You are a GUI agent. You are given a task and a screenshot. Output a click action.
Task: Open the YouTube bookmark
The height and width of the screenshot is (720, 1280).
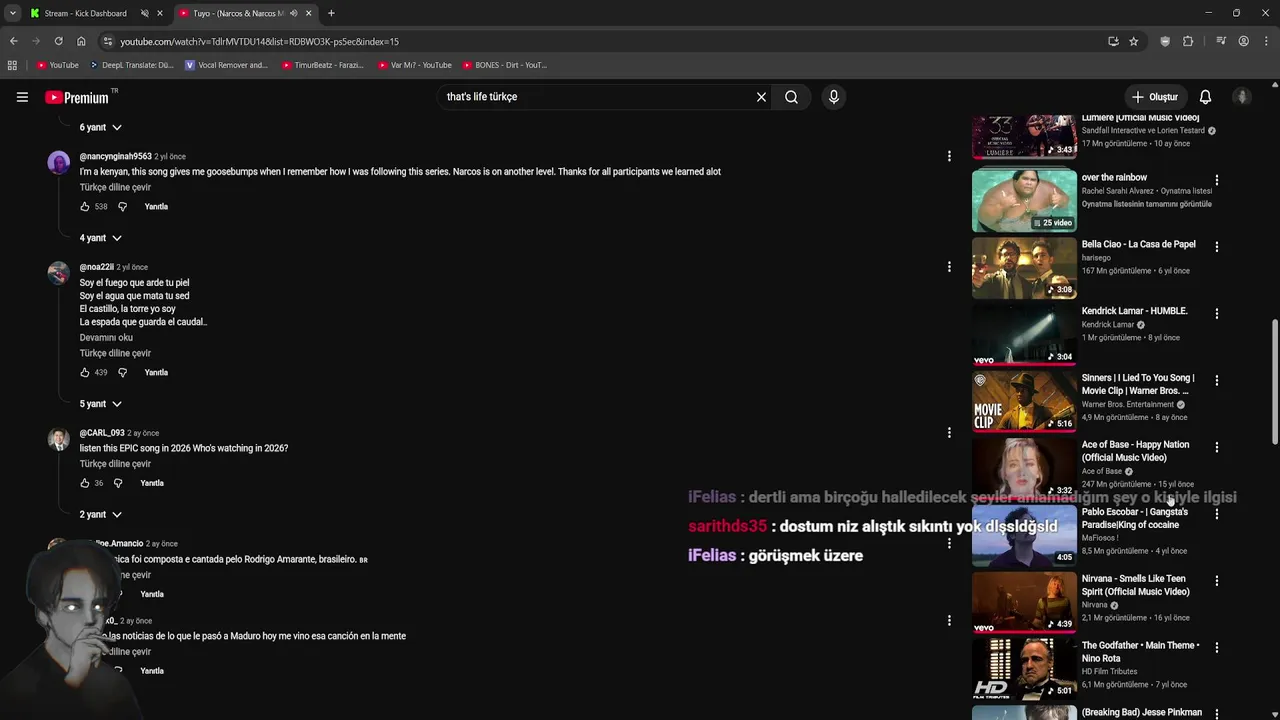coord(57,65)
